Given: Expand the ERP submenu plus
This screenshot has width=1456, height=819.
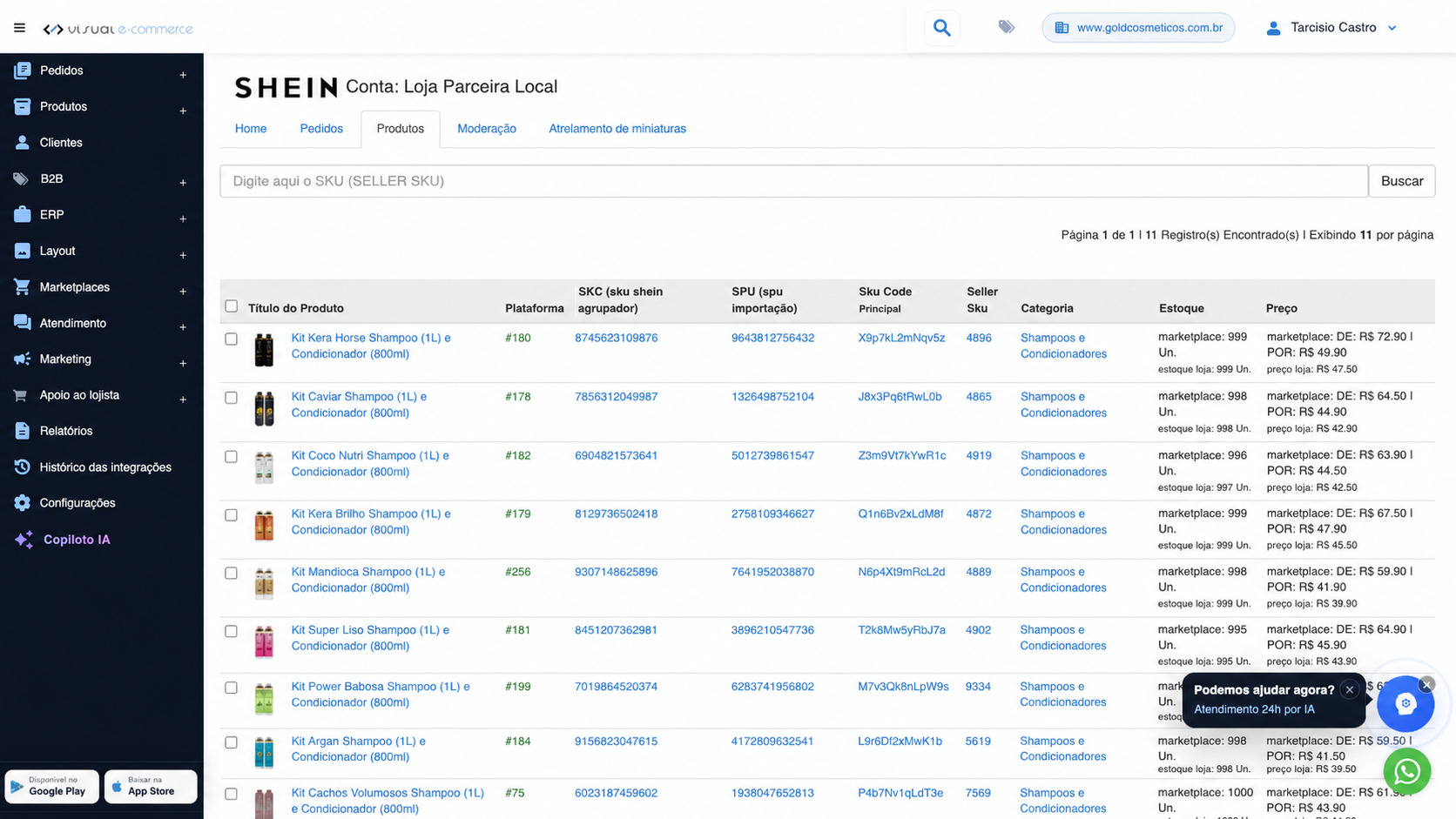Looking at the screenshot, I should coord(183,218).
